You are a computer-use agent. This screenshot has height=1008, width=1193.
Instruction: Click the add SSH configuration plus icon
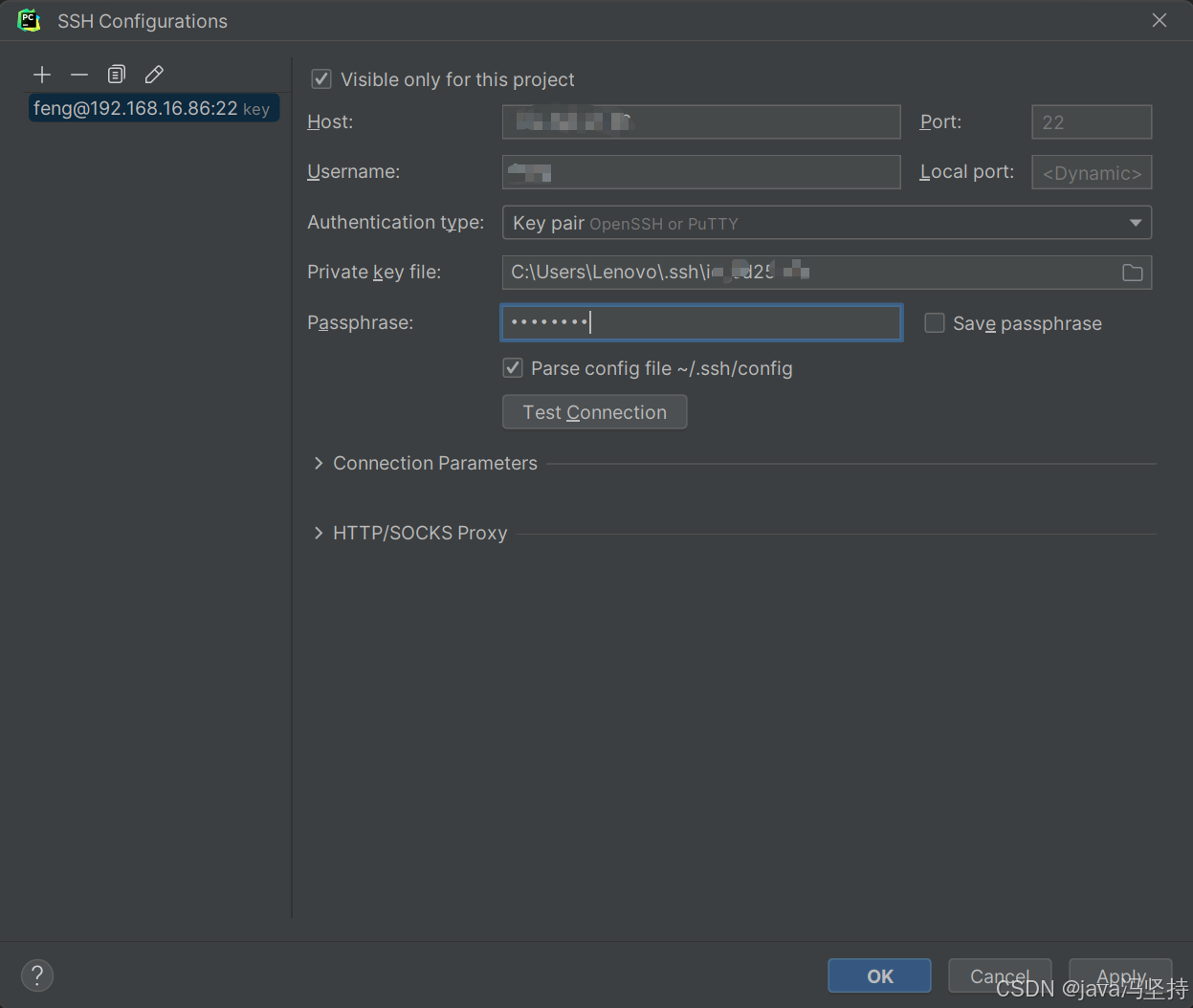(42, 75)
